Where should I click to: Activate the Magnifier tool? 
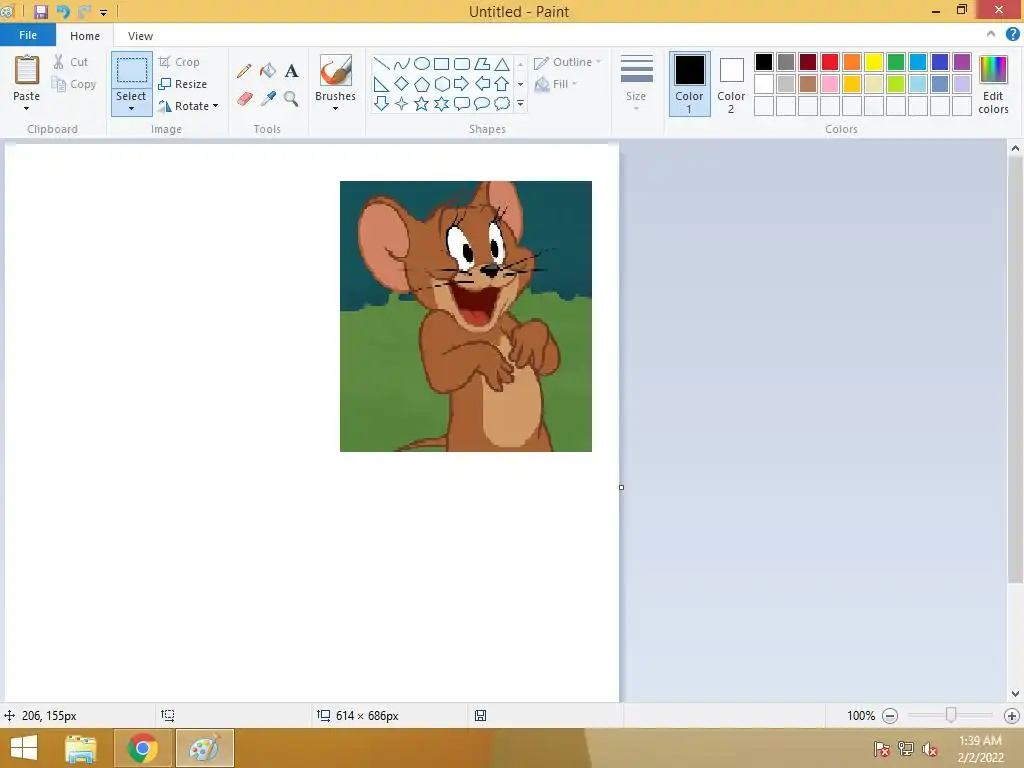tap(291, 99)
